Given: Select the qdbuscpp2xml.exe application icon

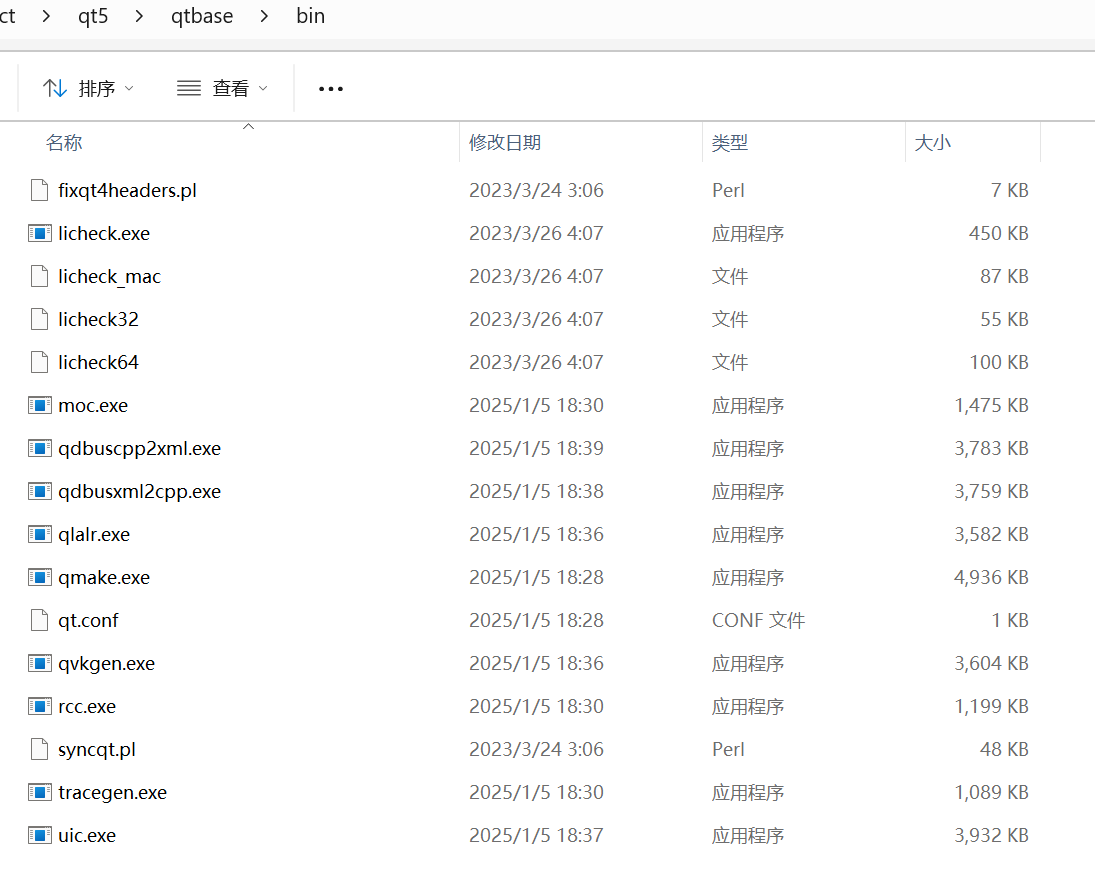Looking at the screenshot, I should tap(40, 448).
